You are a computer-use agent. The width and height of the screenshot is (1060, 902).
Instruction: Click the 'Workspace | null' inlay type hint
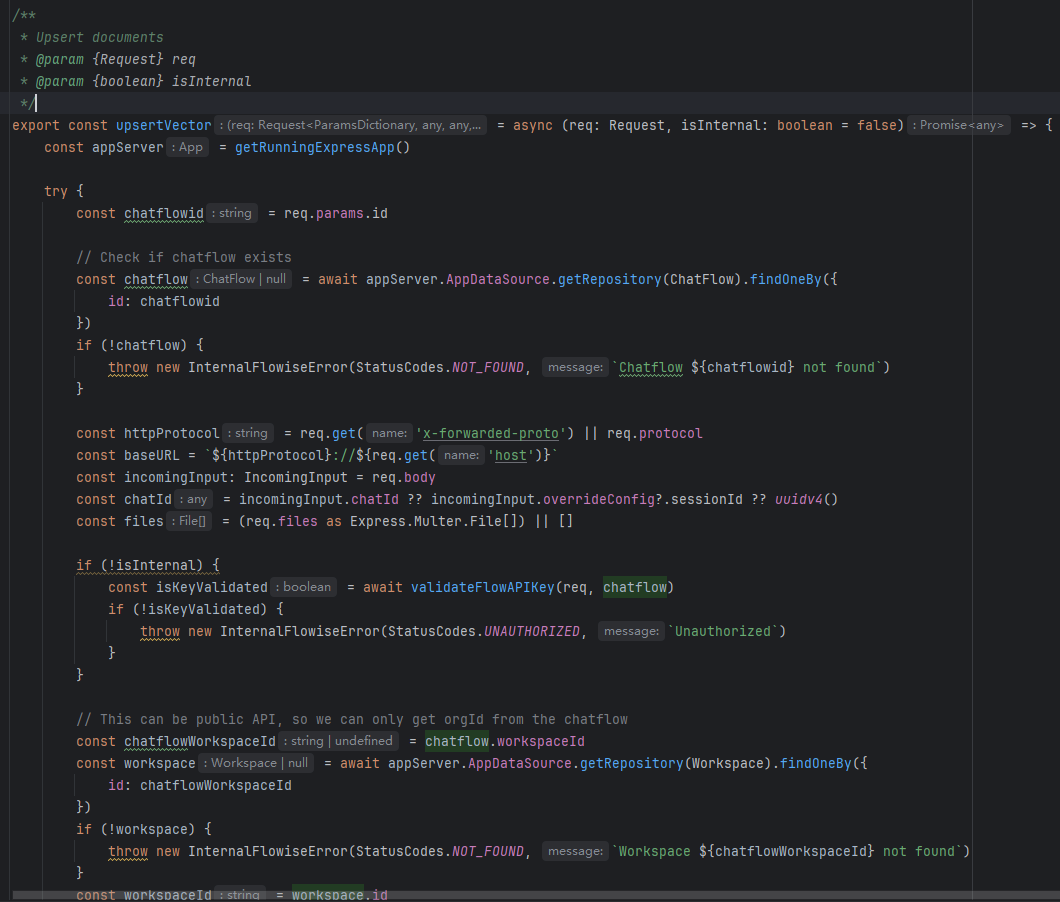[256, 763]
